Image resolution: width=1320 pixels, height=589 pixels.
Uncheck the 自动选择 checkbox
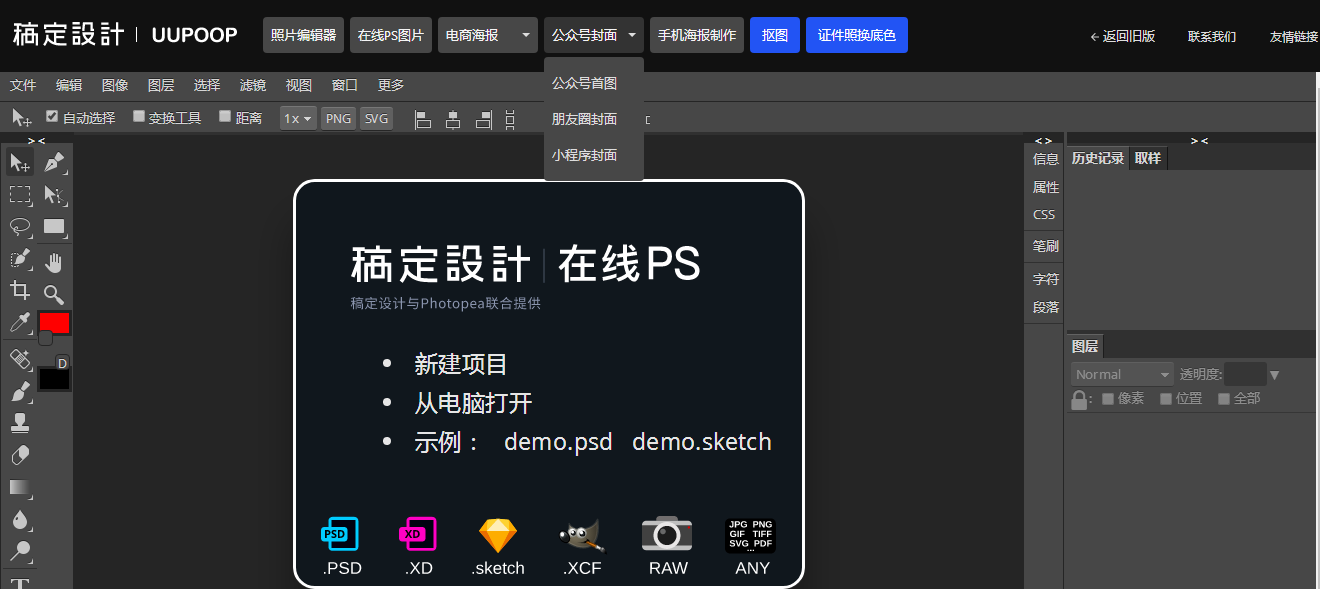(x=53, y=116)
